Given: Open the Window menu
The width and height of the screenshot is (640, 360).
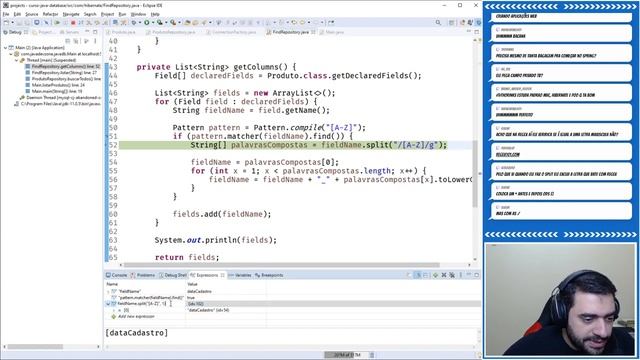Looking at the screenshot, I should (138, 14).
